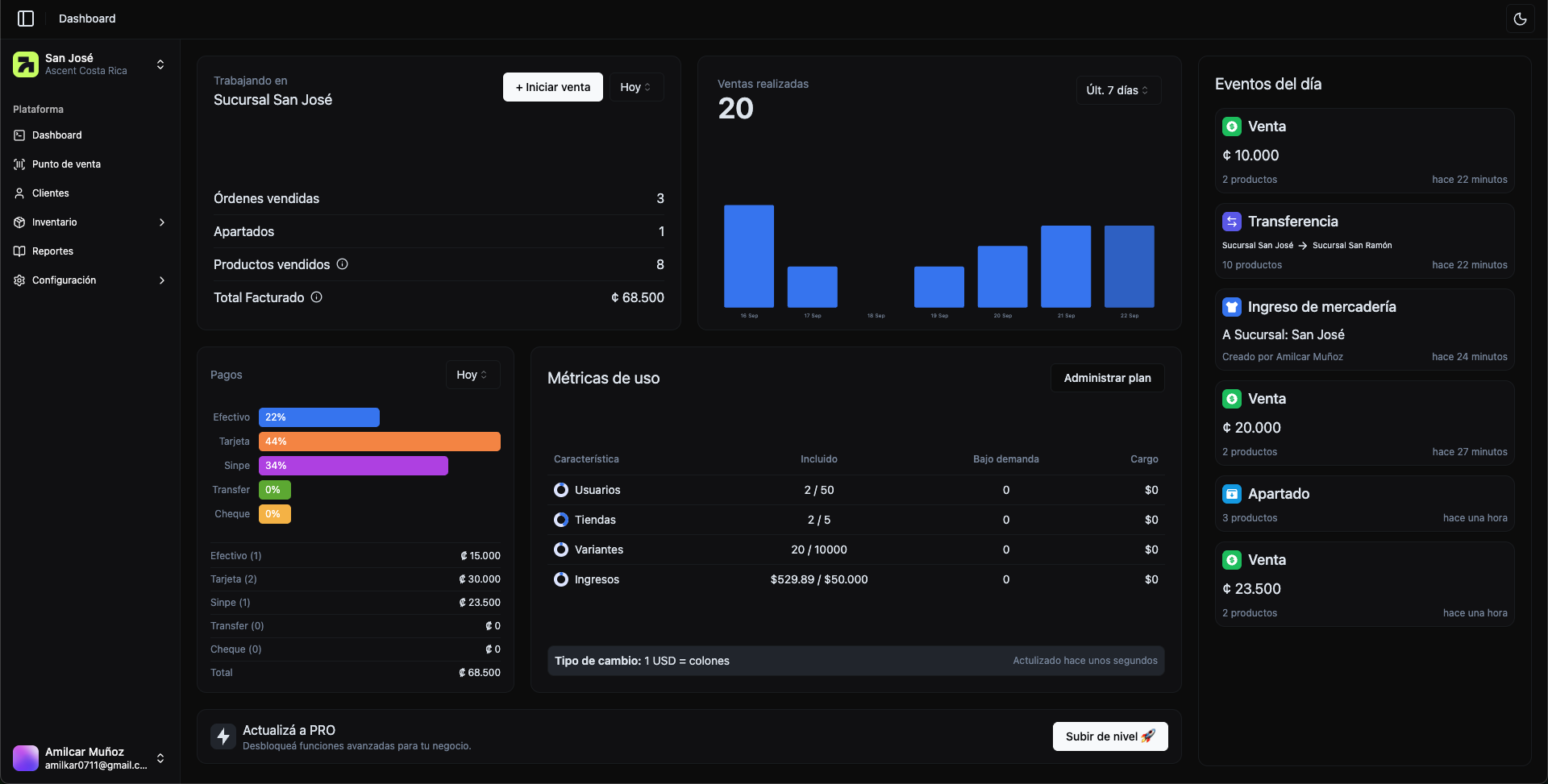Switch theme with the moon icon

(1520, 19)
